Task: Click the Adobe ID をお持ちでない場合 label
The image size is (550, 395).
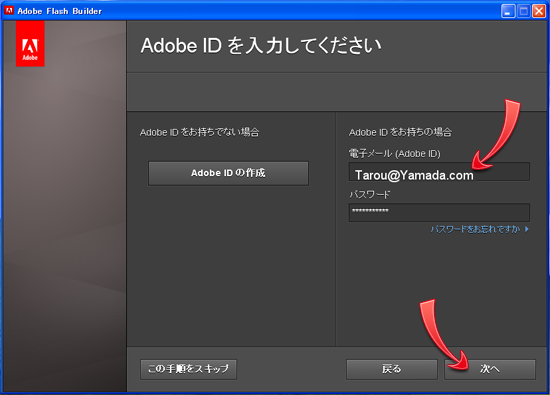Action: (200, 132)
